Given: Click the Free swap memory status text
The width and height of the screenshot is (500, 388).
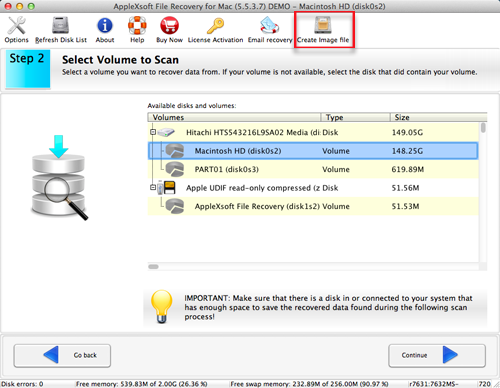Looking at the screenshot, I should click(x=309, y=384).
